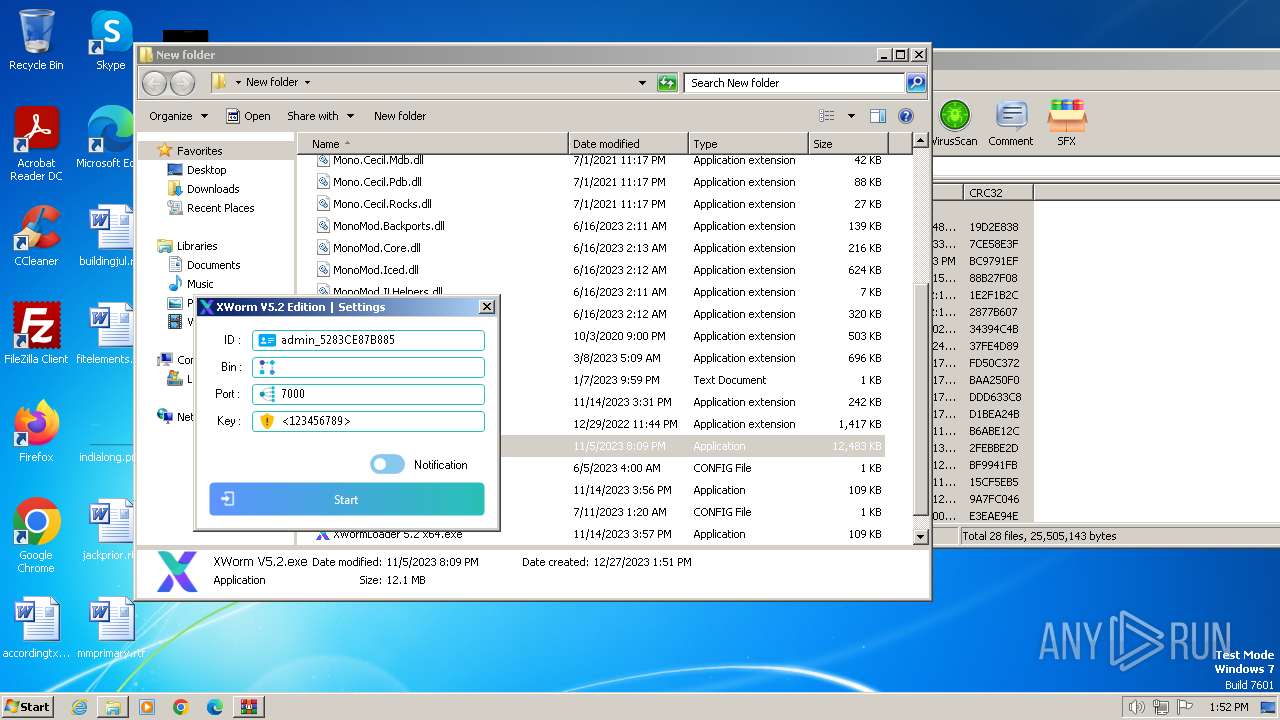Select Mono.Cecil.Pdb.dll file
This screenshot has width=1280, height=720.
click(377, 182)
